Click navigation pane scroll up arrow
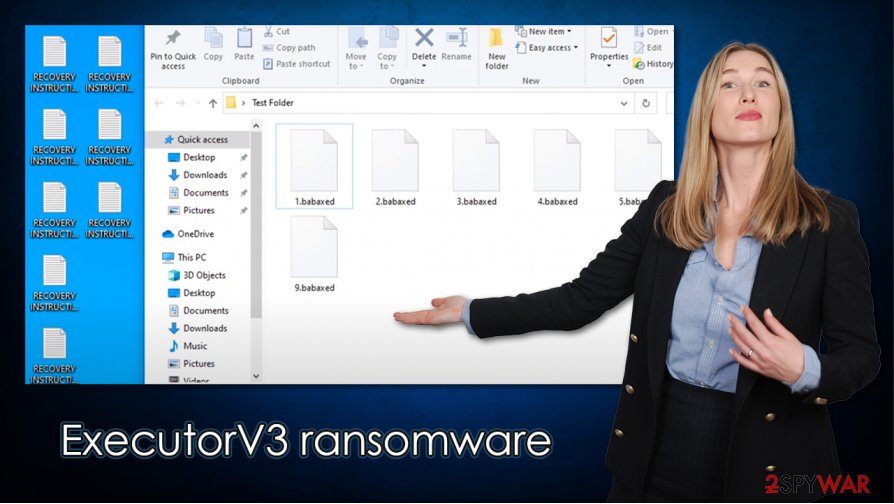Image resolution: width=894 pixels, height=504 pixels. pos(256,125)
